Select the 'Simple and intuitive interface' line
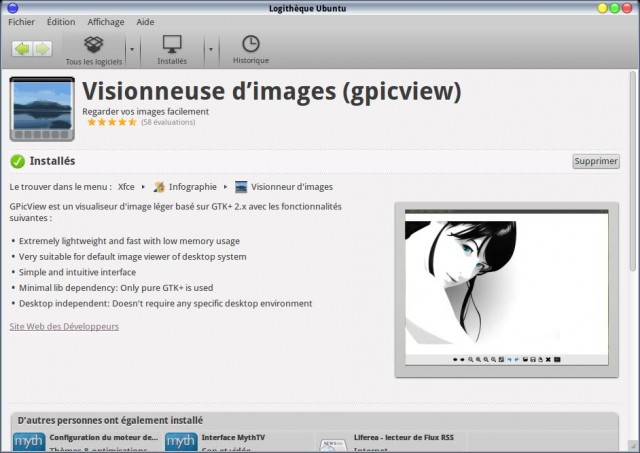Viewport: 640px width, 453px height. pos(77,272)
